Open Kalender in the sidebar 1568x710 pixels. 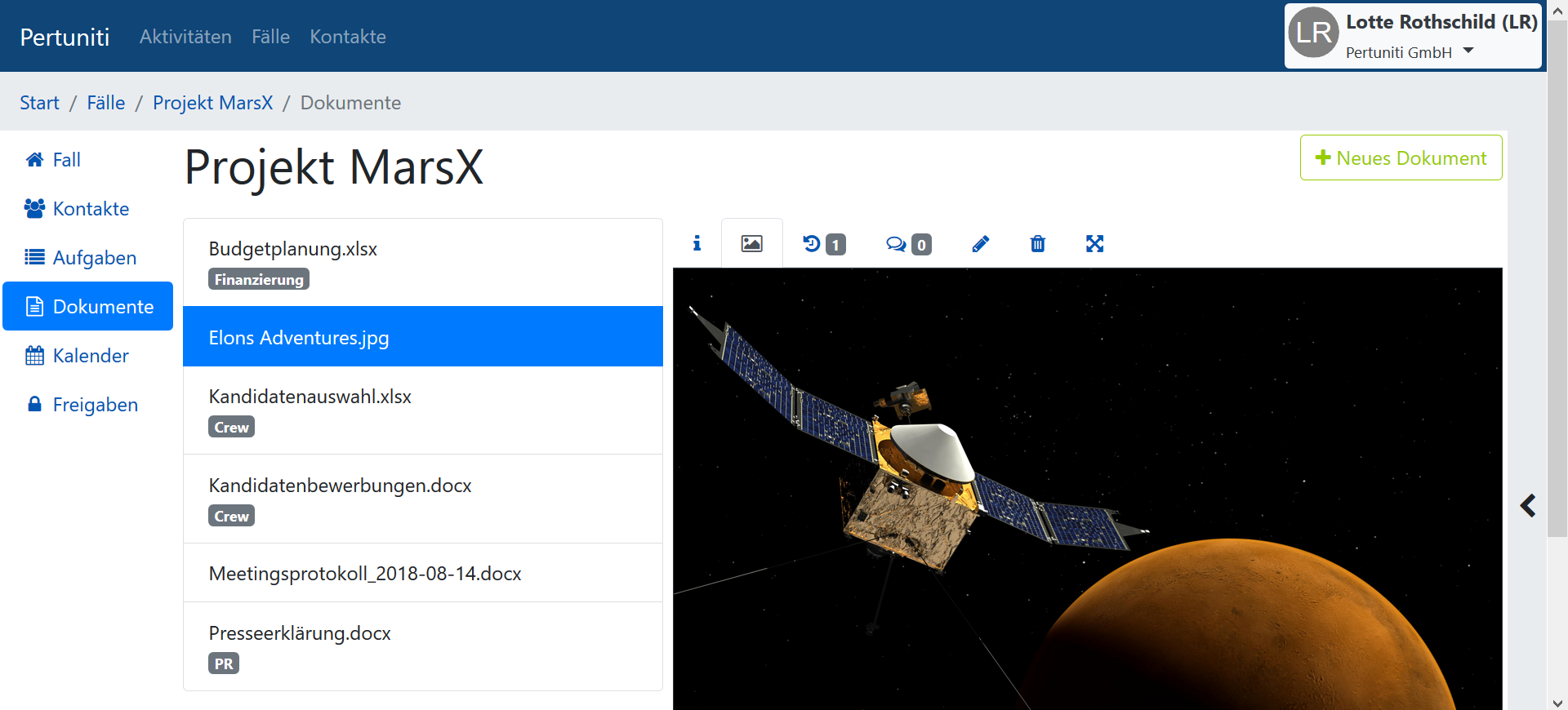click(x=90, y=356)
